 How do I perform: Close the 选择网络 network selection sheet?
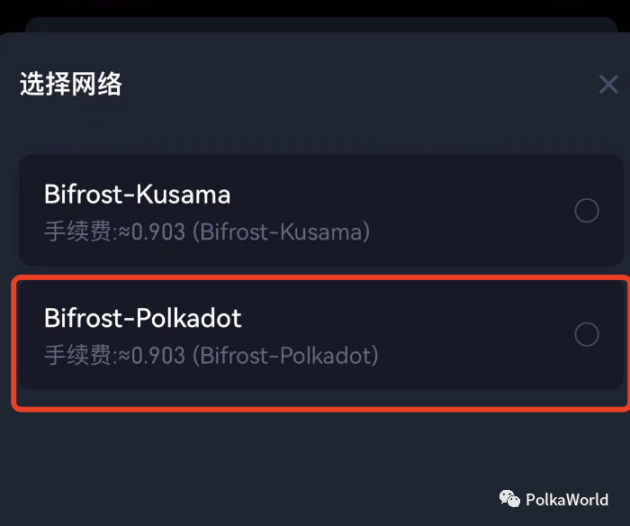tap(608, 85)
